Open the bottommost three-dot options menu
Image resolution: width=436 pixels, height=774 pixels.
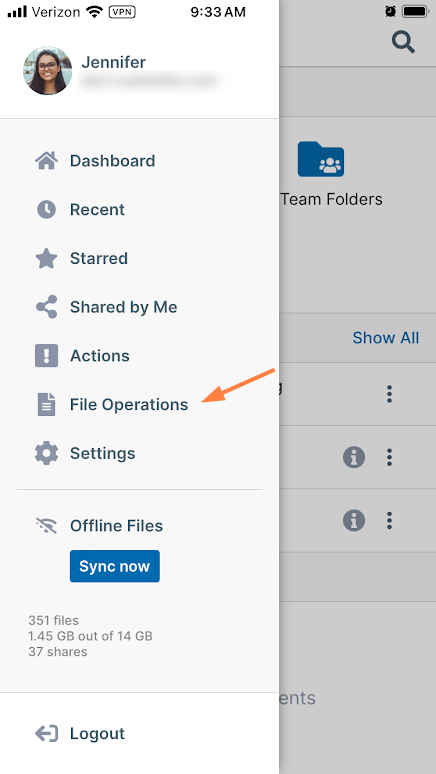[390, 521]
